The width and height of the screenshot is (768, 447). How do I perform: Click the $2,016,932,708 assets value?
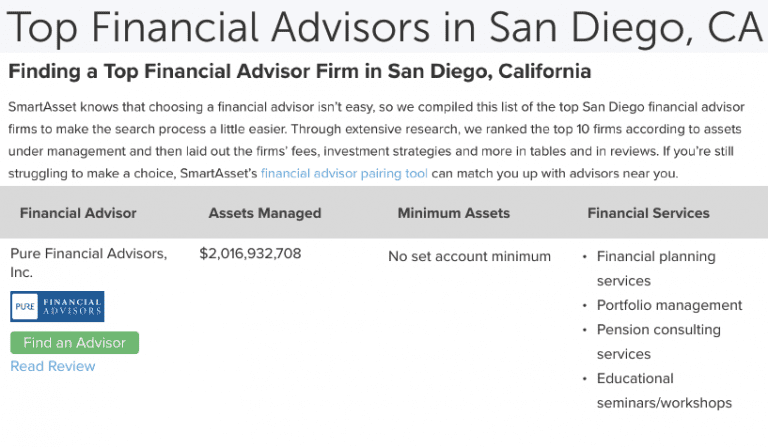(x=250, y=254)
